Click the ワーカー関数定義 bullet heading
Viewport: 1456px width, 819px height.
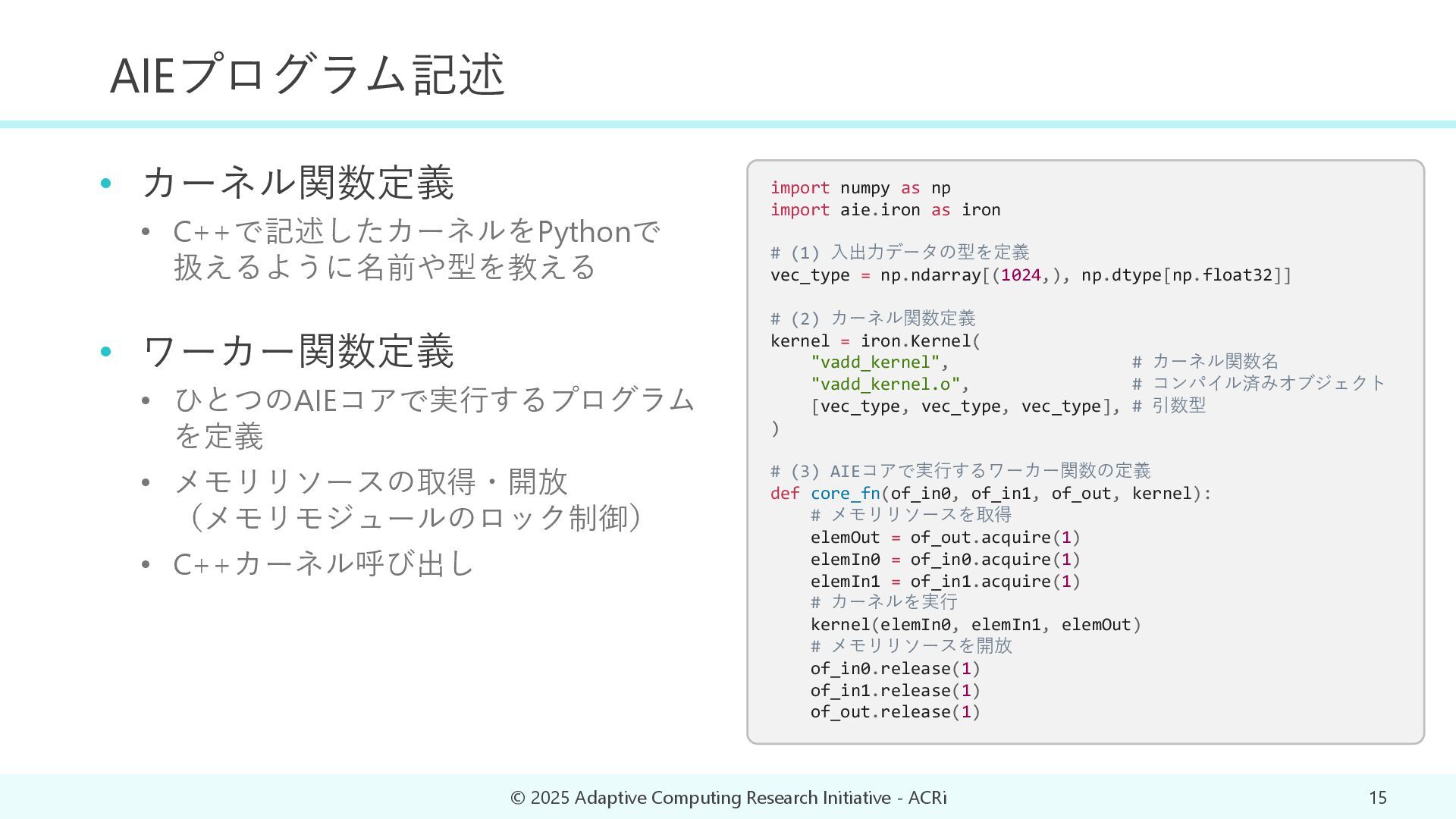click(x=298, y=351)
